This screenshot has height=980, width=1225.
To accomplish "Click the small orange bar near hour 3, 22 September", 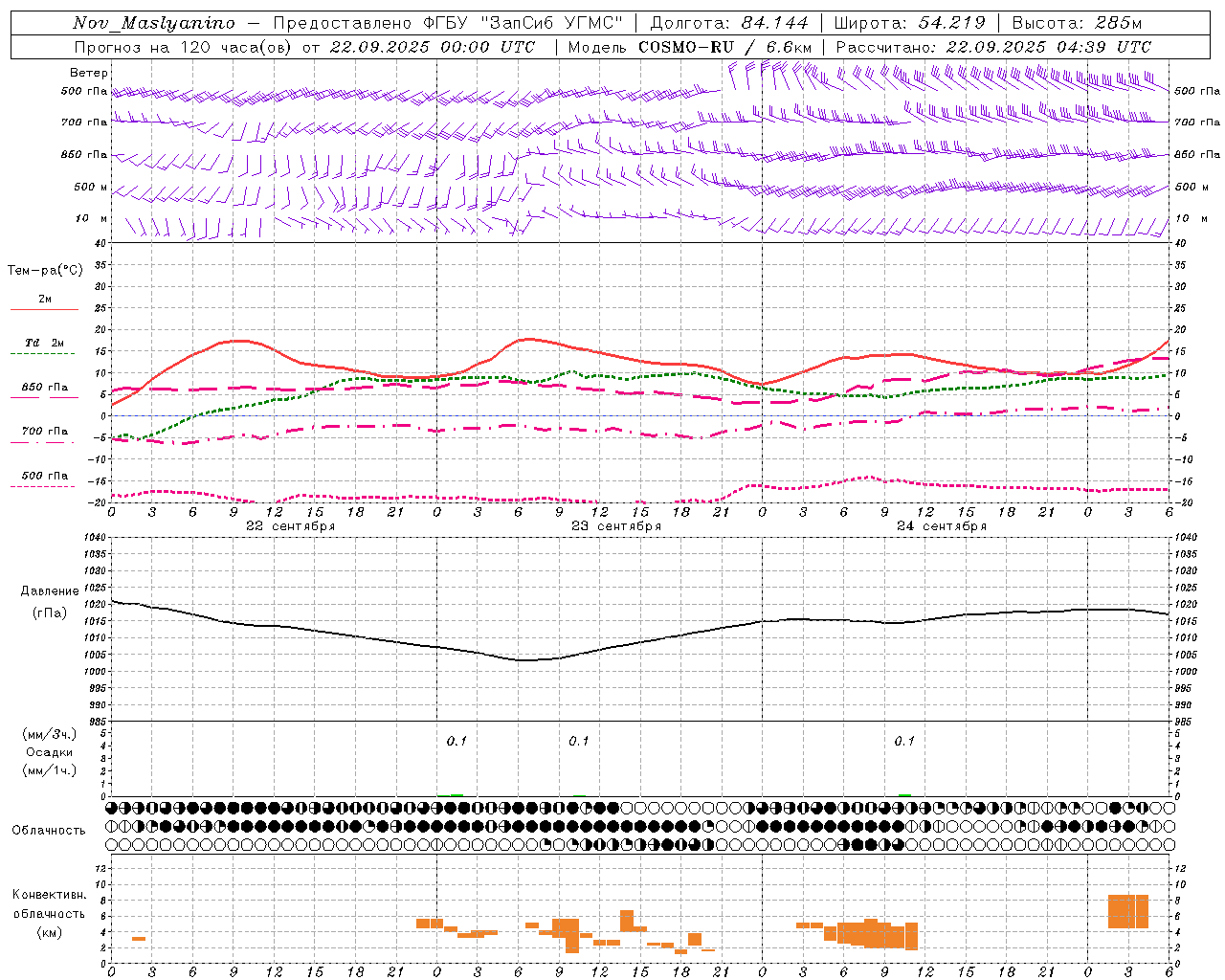I will (139, 939).
